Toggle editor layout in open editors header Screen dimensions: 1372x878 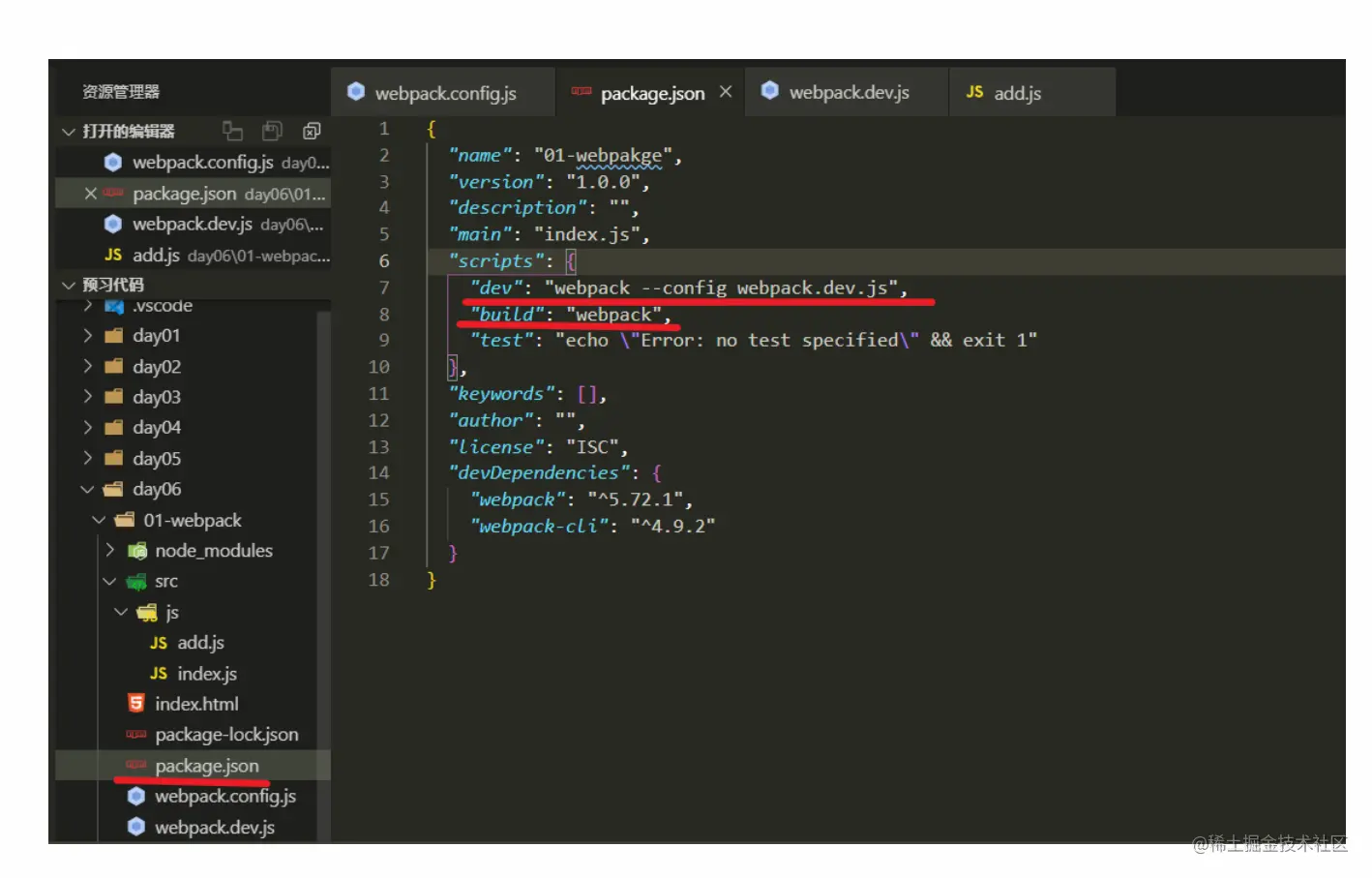[x=232, y=131]
